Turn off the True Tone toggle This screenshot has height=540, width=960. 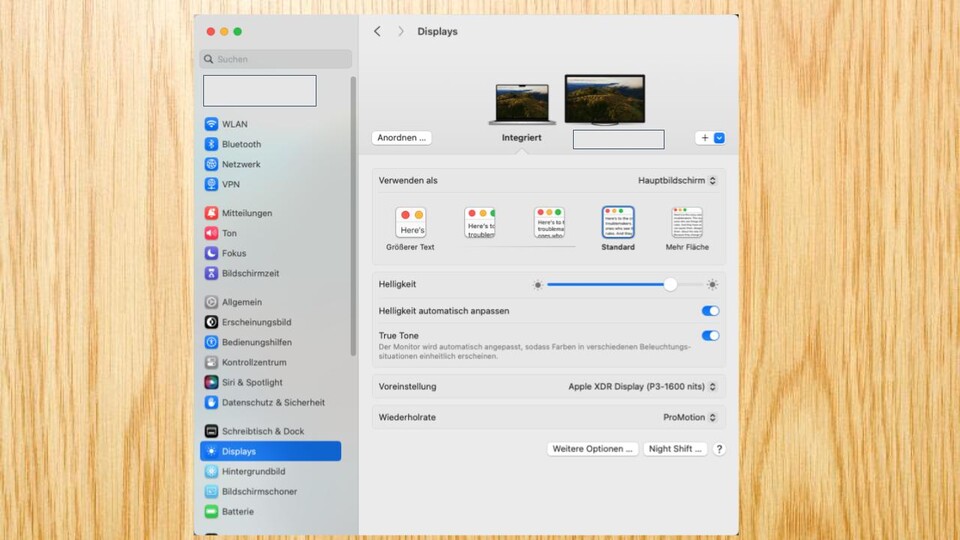pos(710,336)
